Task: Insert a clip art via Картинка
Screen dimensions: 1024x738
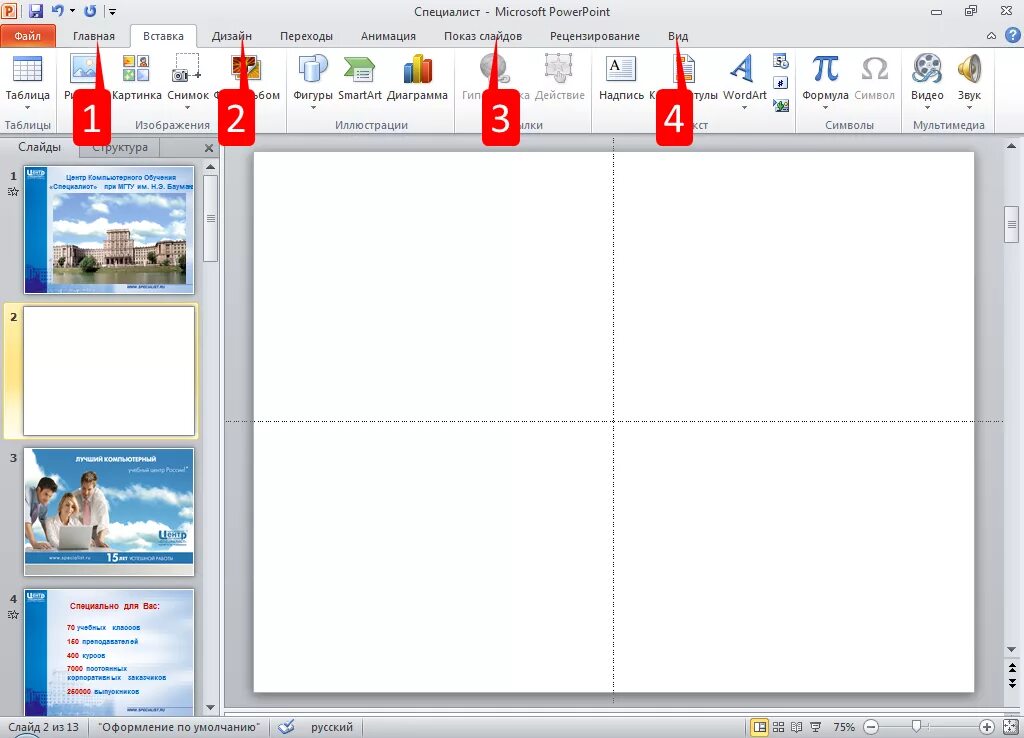Action: (136, 77)
